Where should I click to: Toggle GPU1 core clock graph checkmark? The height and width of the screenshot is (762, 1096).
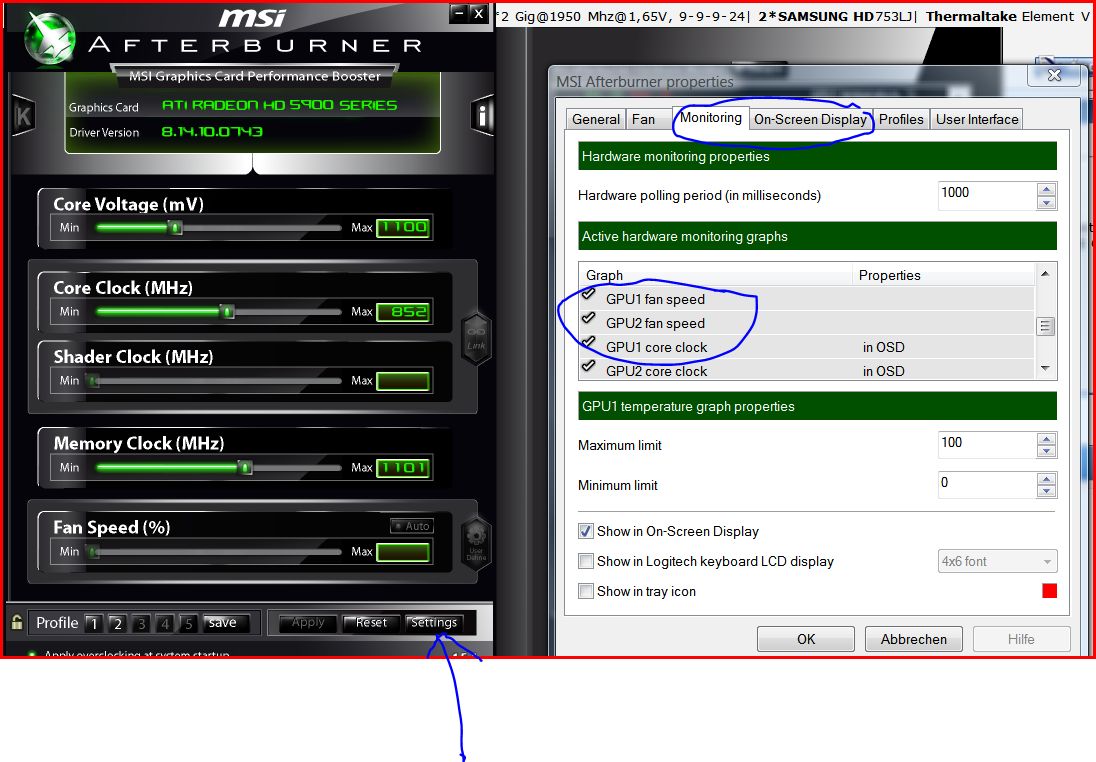589,343
